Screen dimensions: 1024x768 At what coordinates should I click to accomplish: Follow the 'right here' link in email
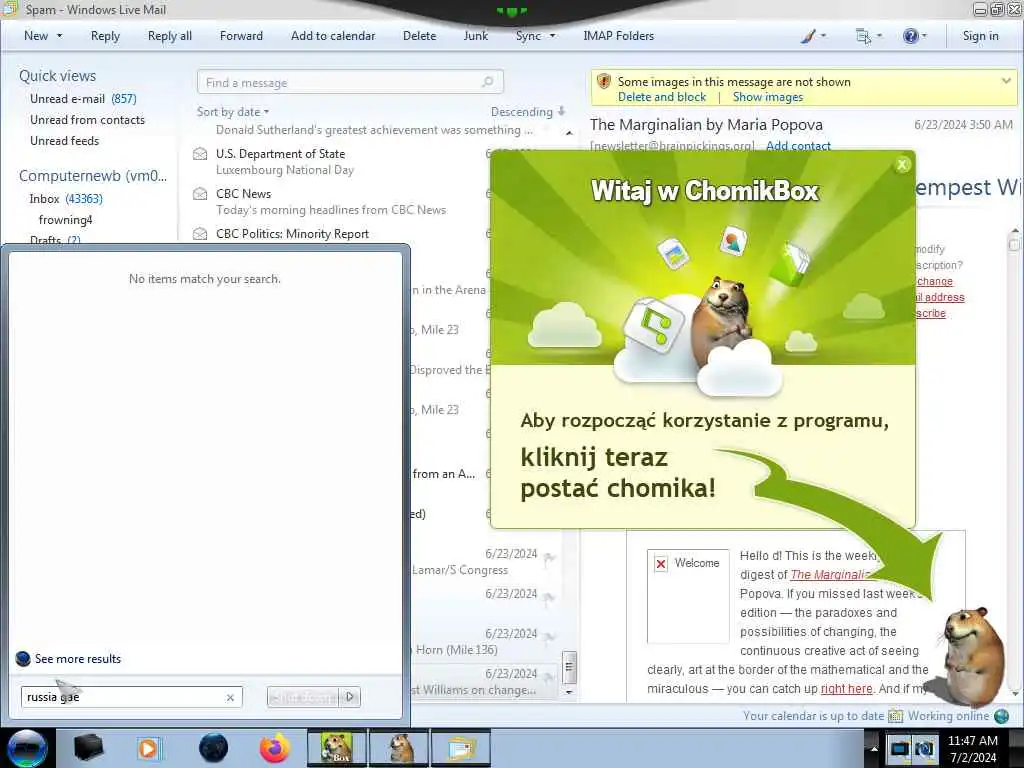(x=846, y=688)
